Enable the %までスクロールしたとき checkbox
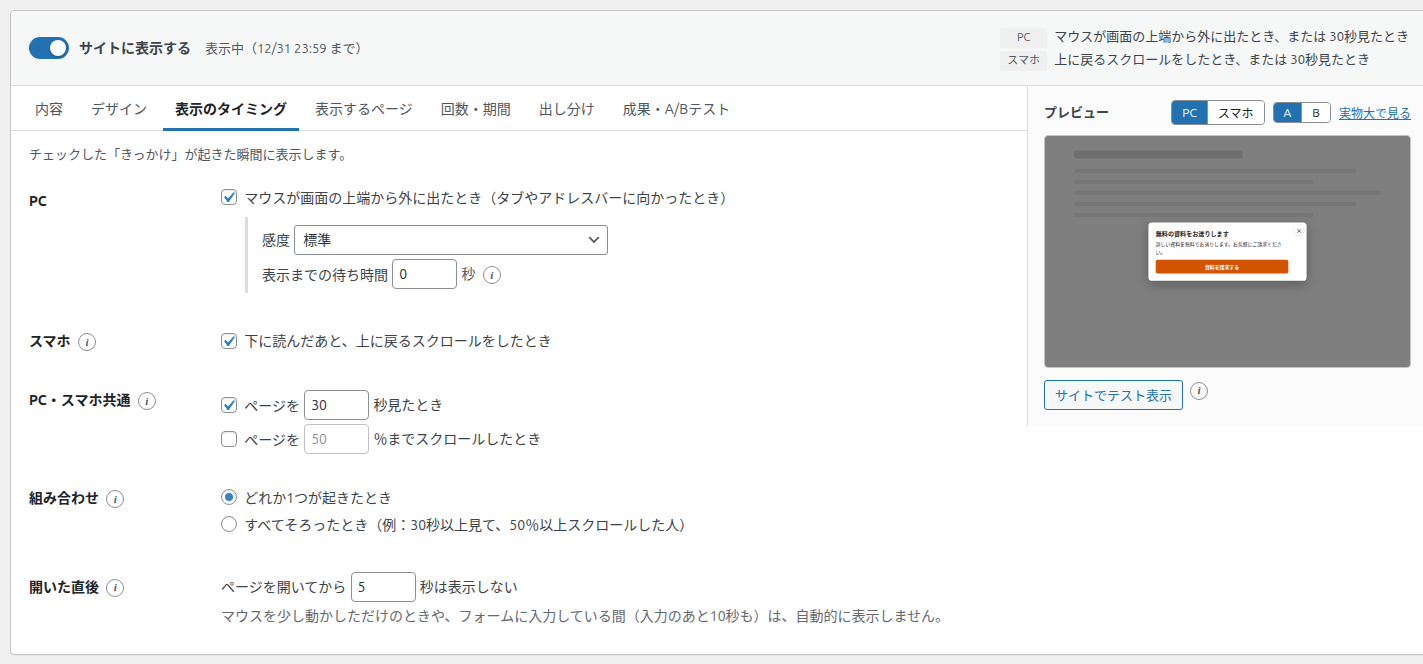Viewport: 1423px width, 664px height. (229, 439)
